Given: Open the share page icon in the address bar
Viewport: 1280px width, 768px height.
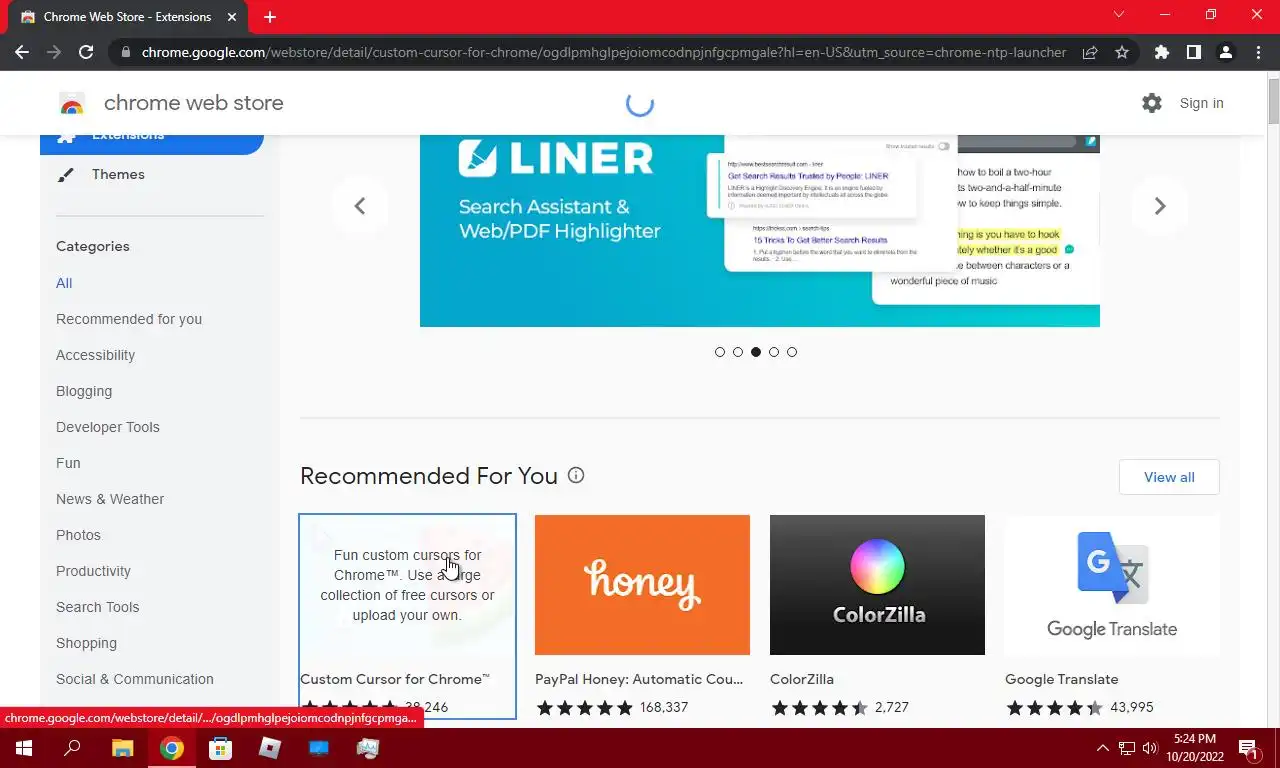Looking at the screenshot, I should pos(1090,52).
